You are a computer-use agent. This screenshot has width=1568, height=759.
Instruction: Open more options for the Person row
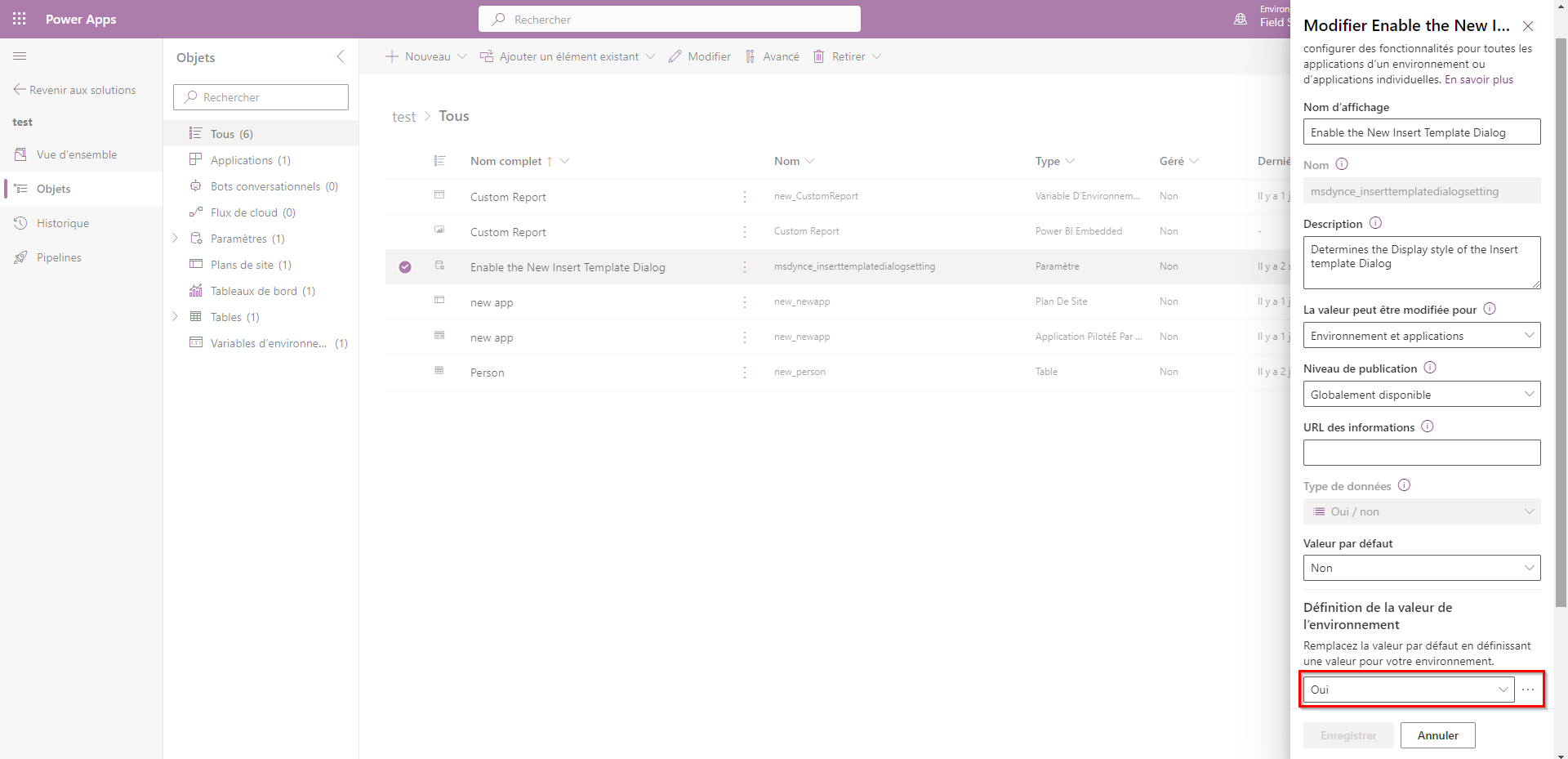coord(745,373)
